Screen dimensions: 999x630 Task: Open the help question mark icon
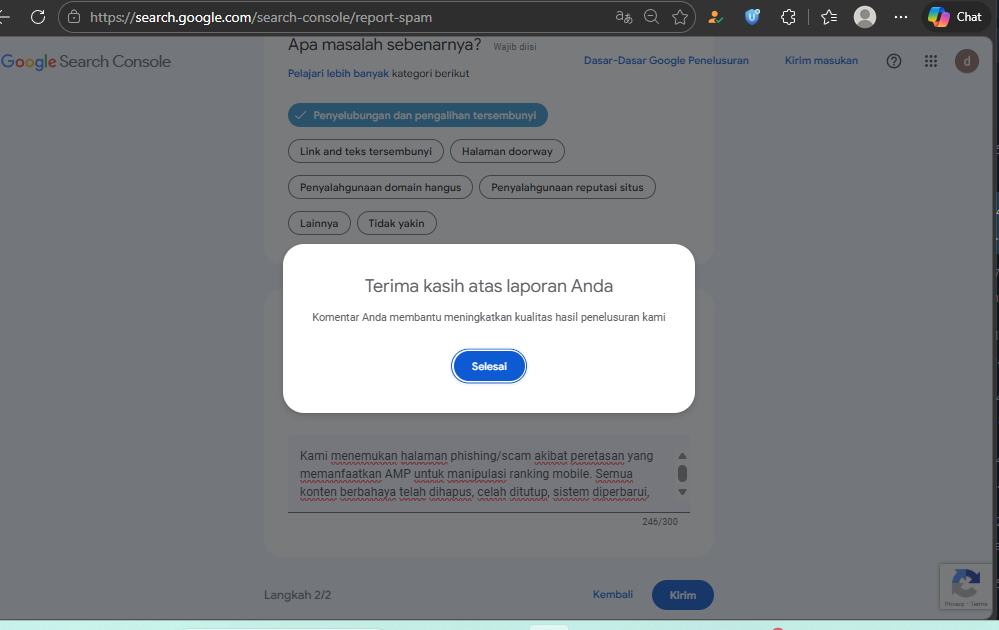(894, 61)
